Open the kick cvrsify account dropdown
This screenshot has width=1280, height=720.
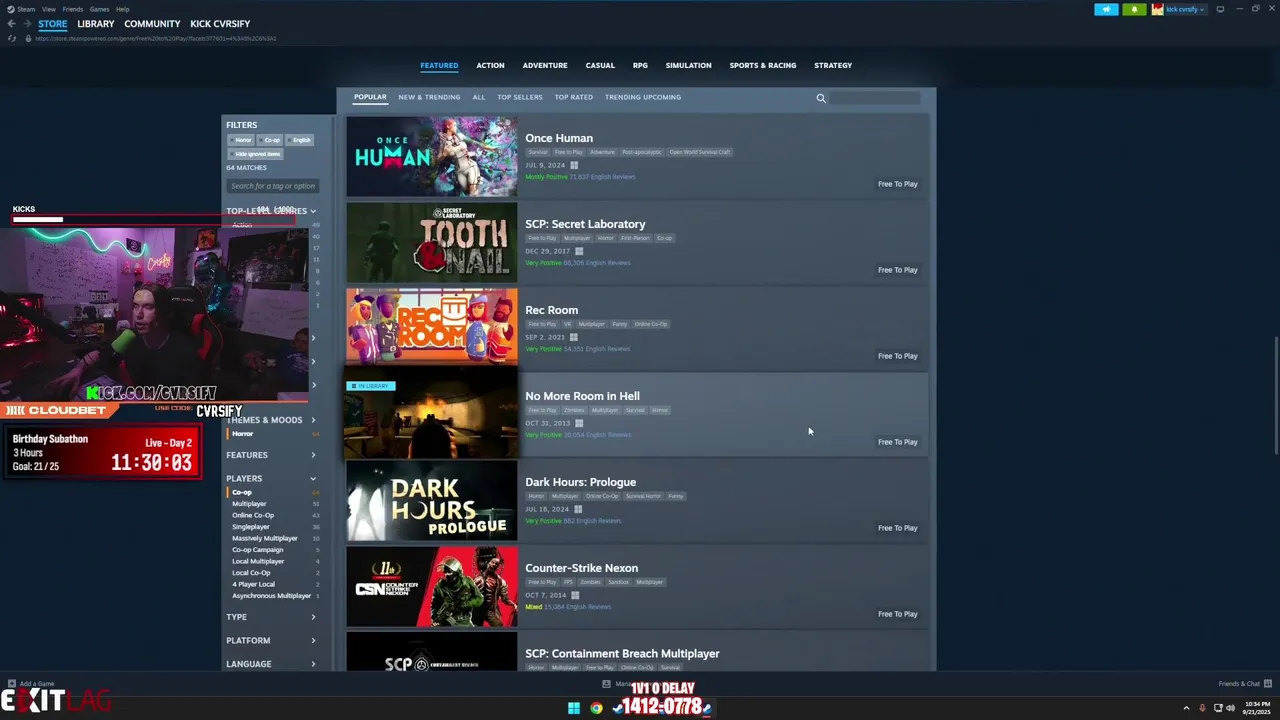point(1185,9)
